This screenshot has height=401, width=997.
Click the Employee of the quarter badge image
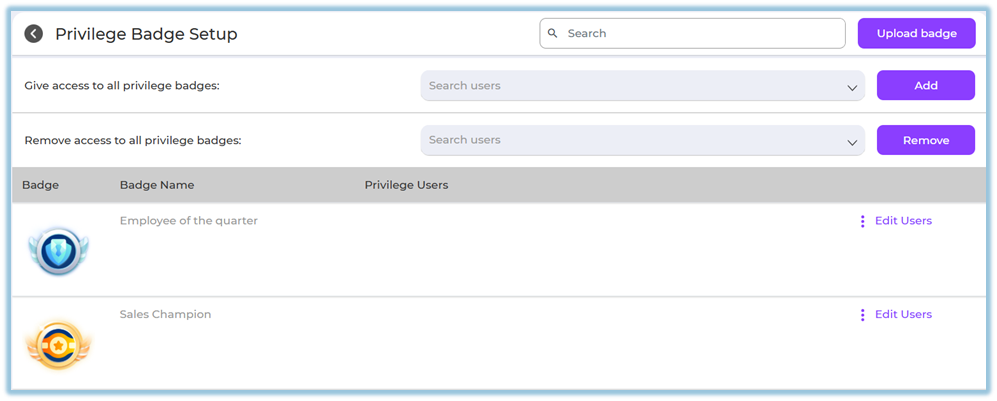click(x=57, y=250)
